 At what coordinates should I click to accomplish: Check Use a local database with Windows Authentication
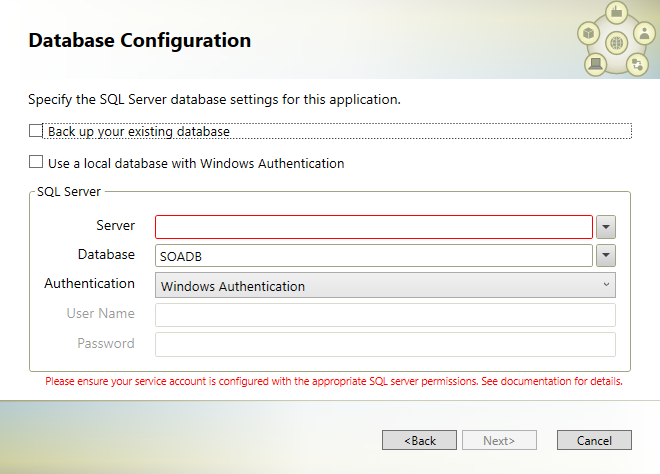(x=36, y=162)
